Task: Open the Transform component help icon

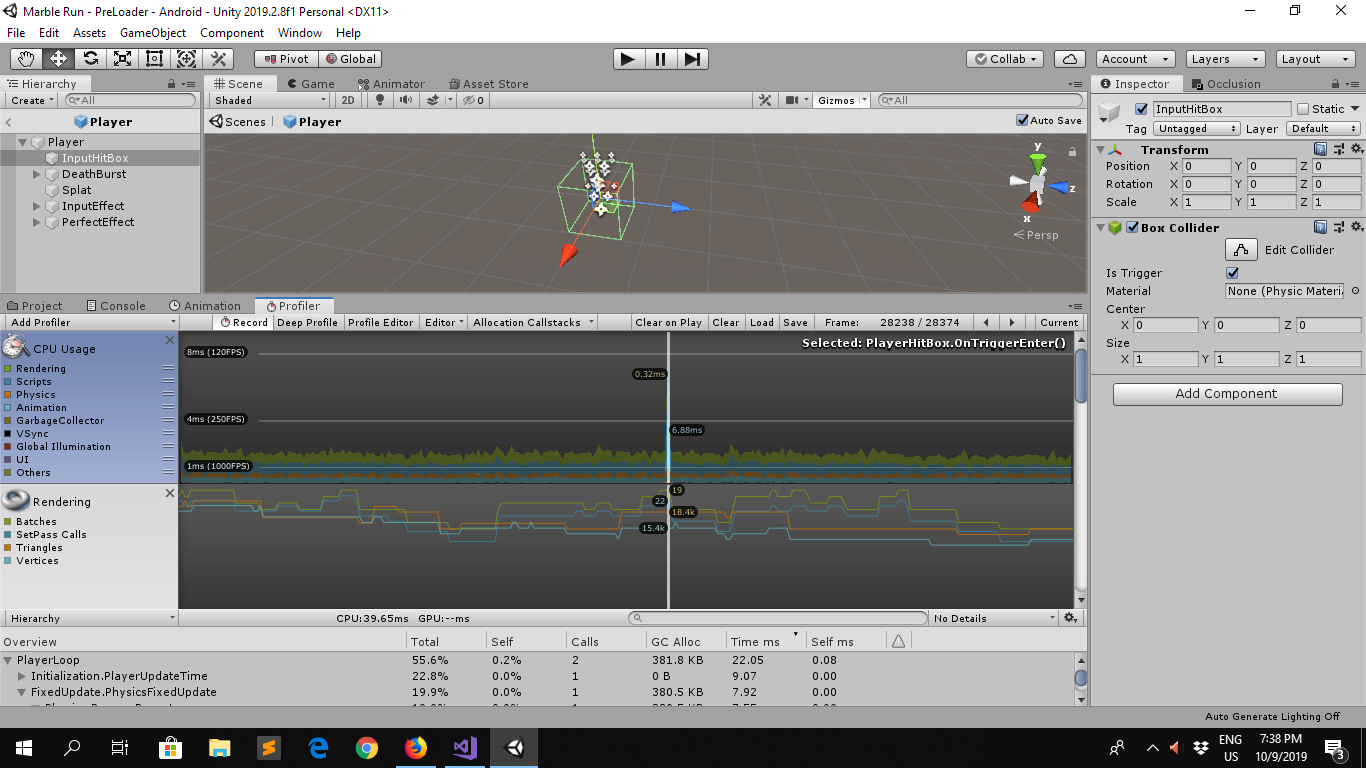Action: click(1321, 149)
